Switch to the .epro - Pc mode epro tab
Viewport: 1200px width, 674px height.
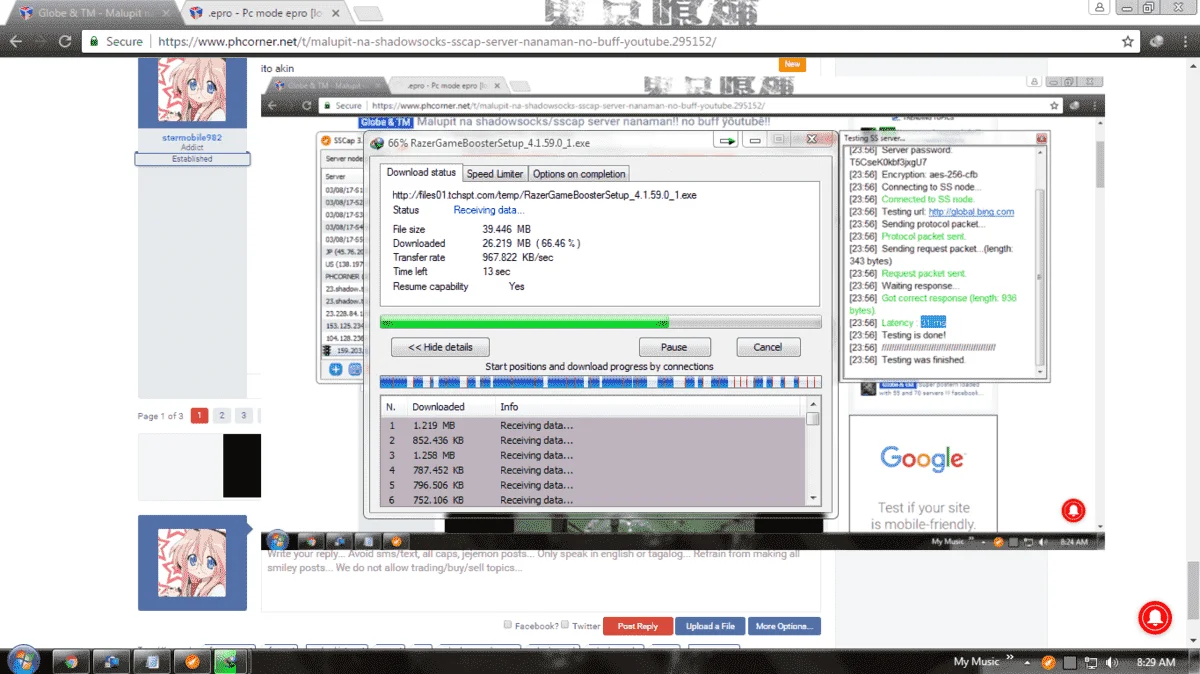coord(265,14)
